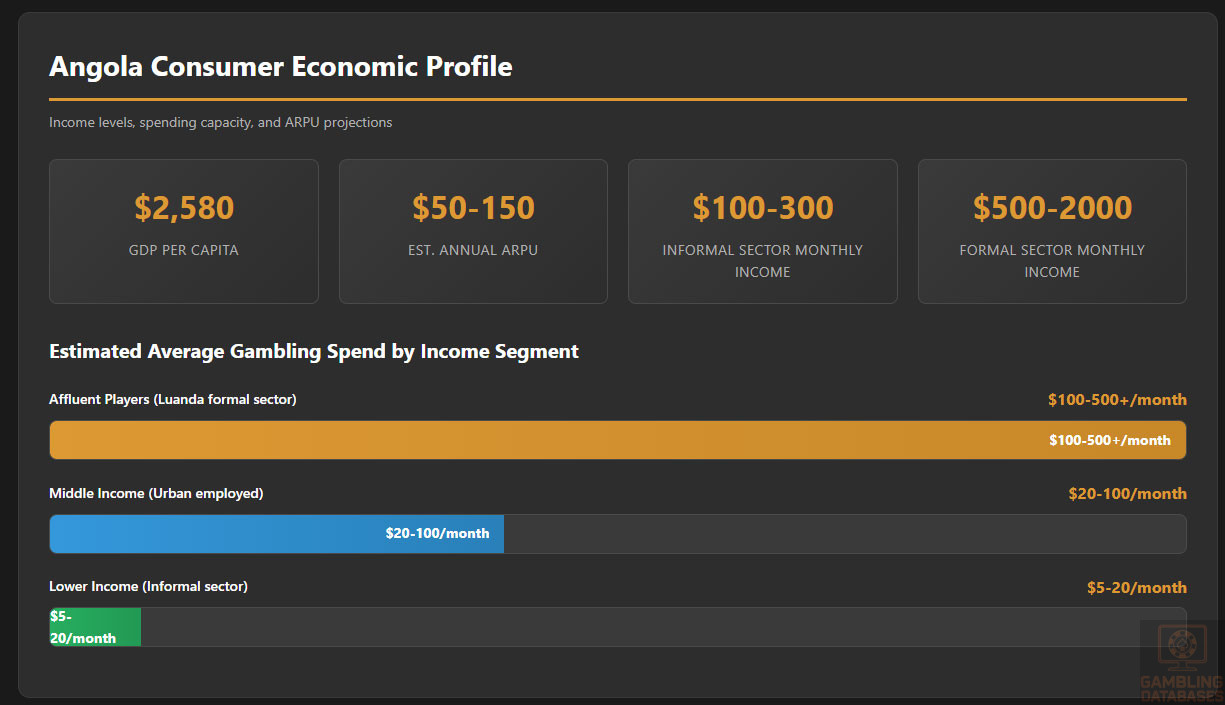Click the Affluent Players (Luanda formal sector) label

point(173,400)
